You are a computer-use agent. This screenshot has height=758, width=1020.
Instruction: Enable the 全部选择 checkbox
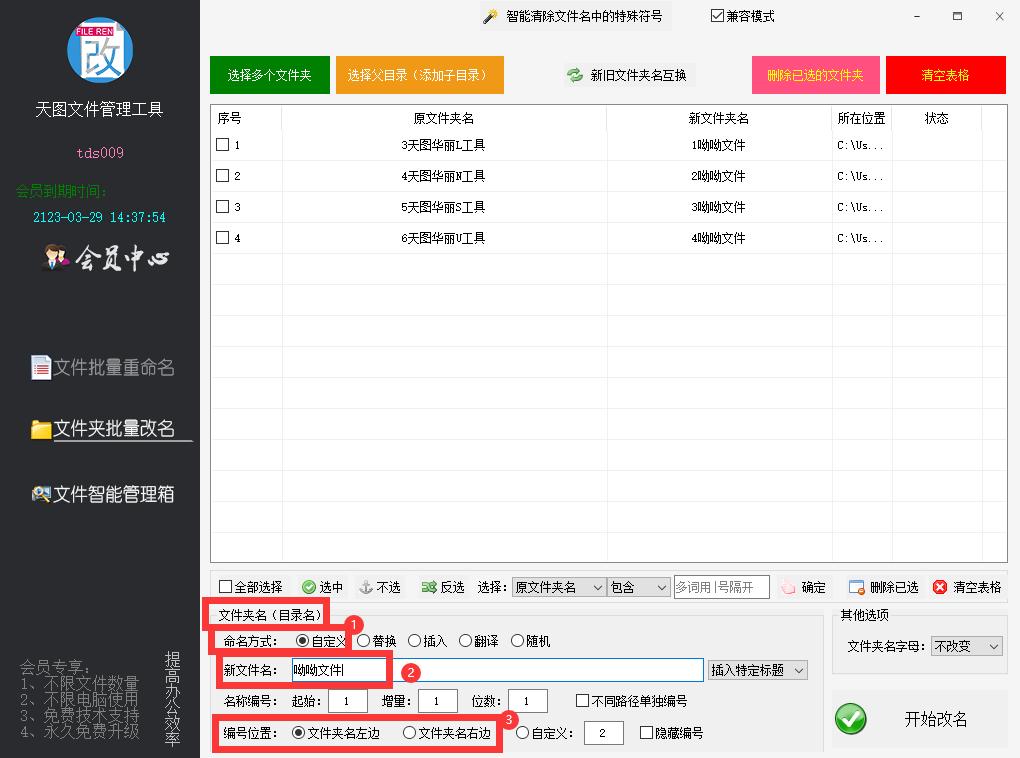click(x=225, y=587)
